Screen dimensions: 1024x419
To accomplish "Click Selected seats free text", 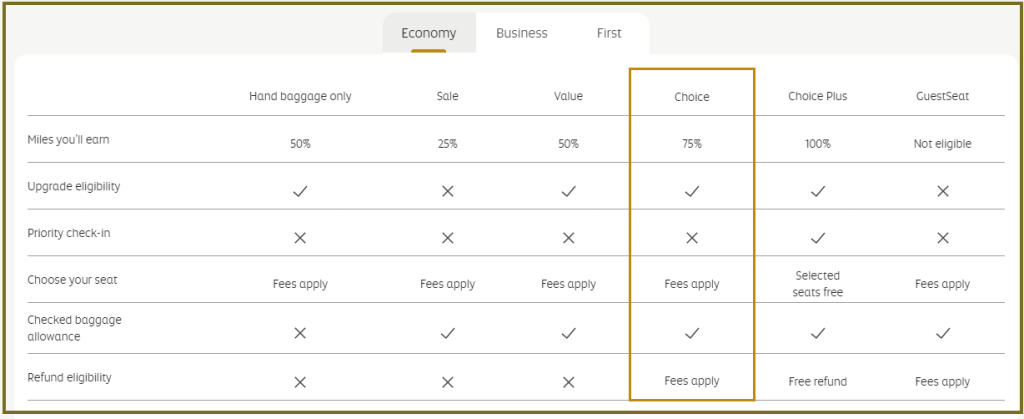I will (818, 284).
